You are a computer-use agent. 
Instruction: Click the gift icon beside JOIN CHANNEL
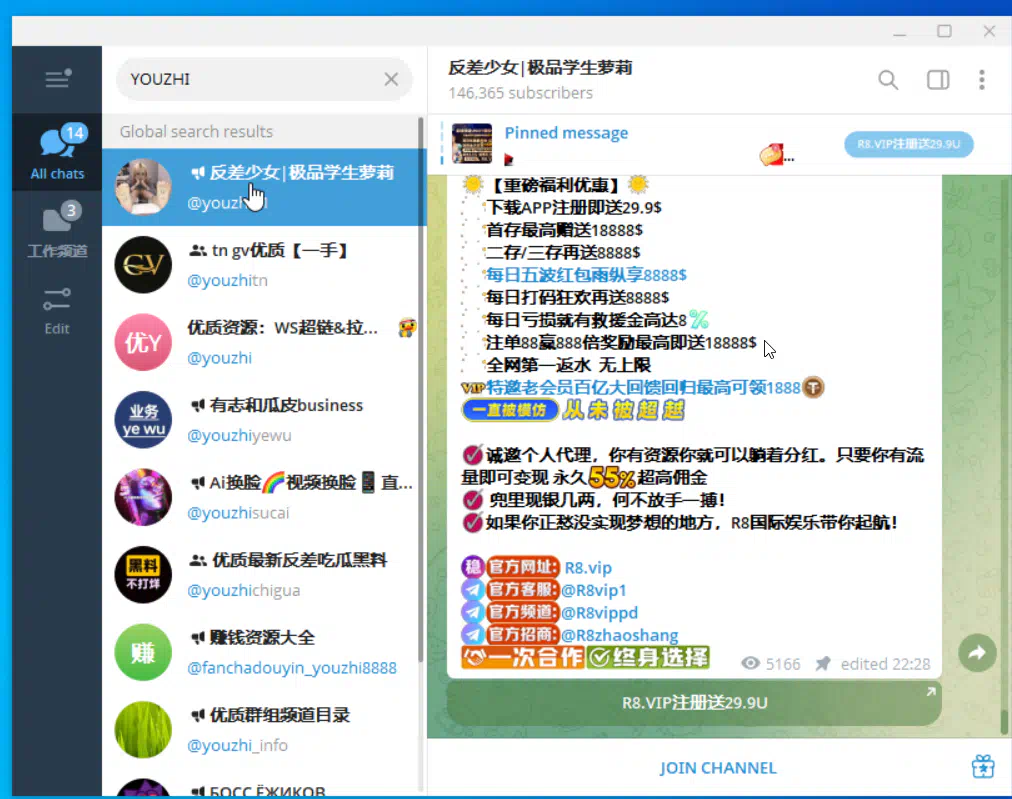pos(983,767)
